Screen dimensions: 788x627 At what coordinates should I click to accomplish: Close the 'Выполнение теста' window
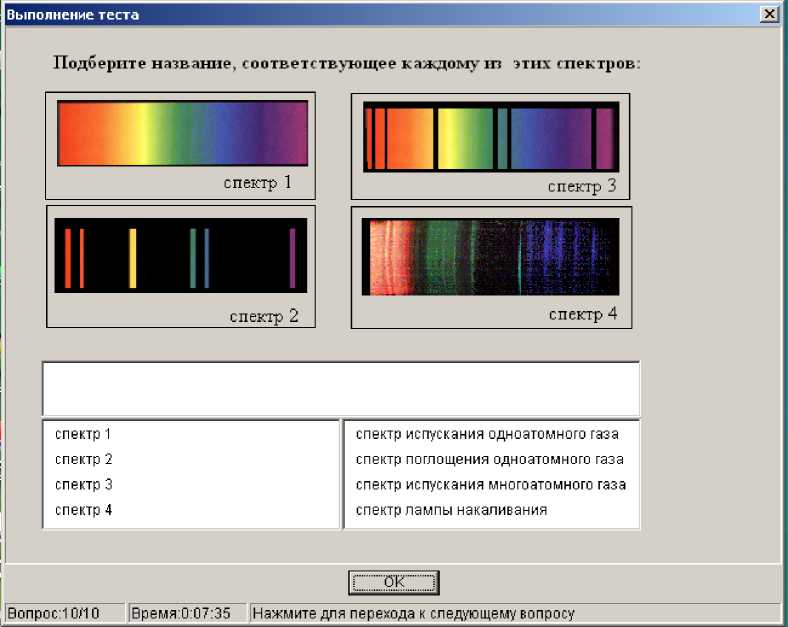coord(769,14)
